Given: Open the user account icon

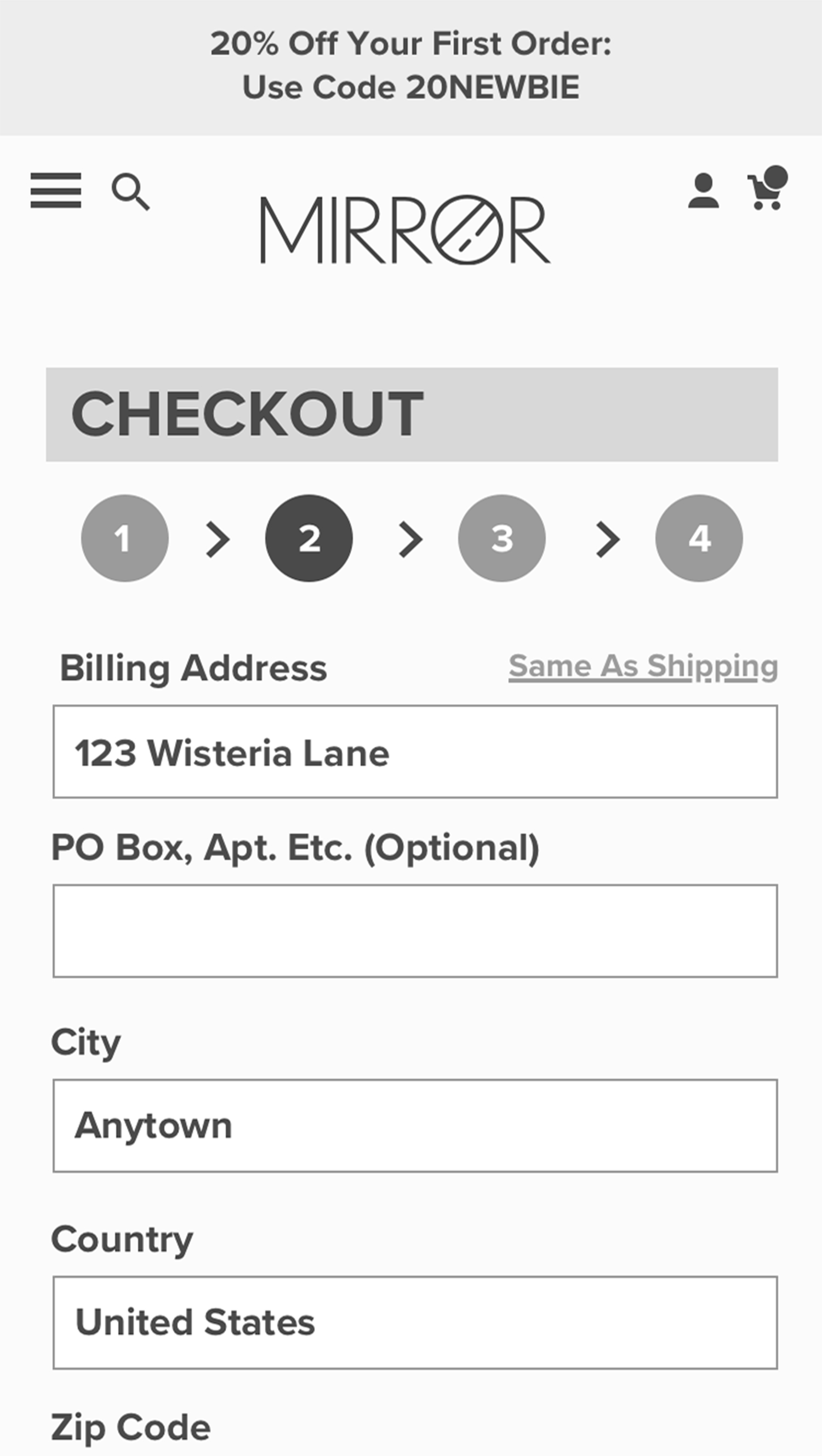Looking at the screenshot, I should tap(703, 191).
